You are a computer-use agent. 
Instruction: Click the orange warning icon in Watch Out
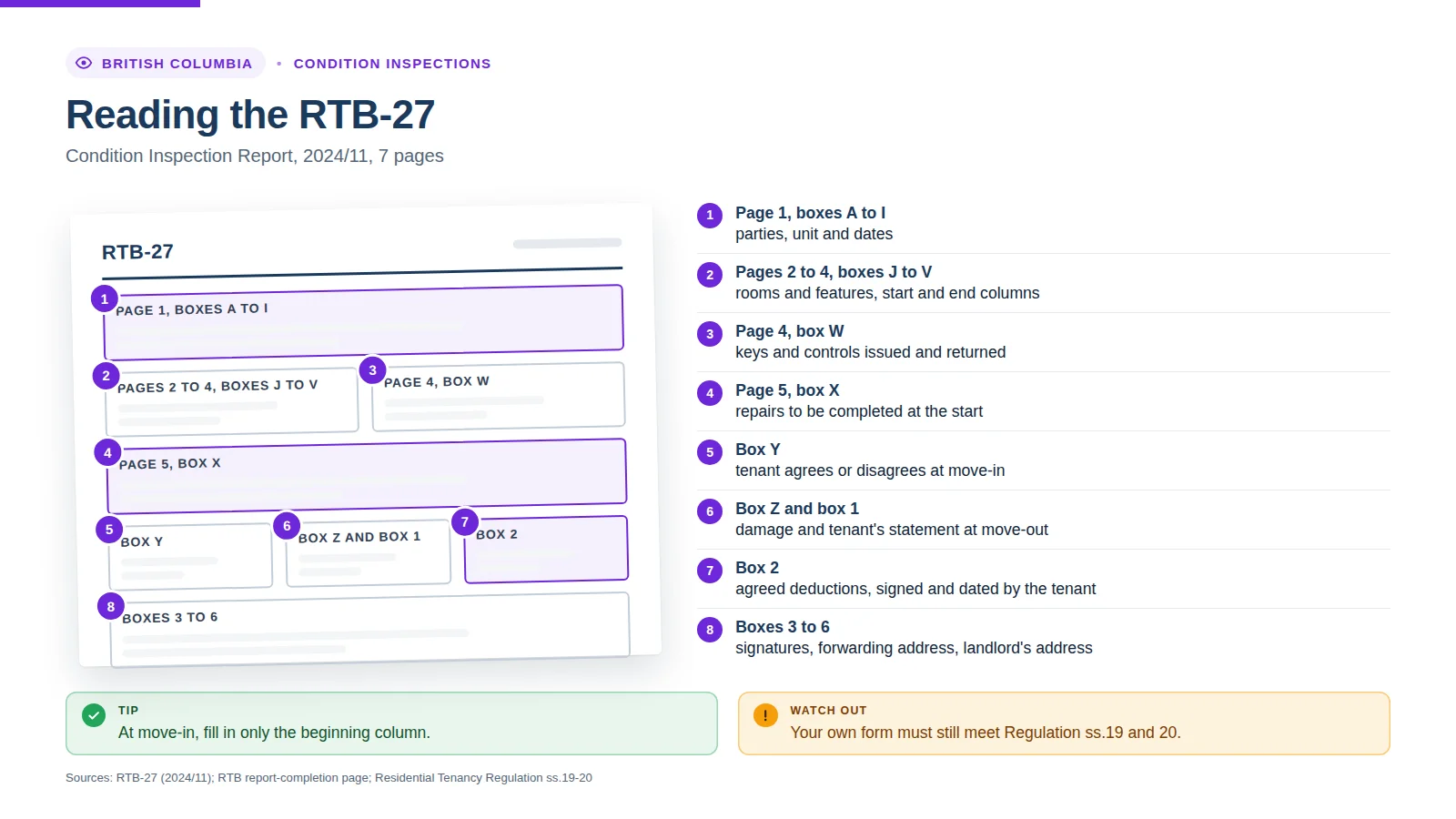(x=765, y=715)
